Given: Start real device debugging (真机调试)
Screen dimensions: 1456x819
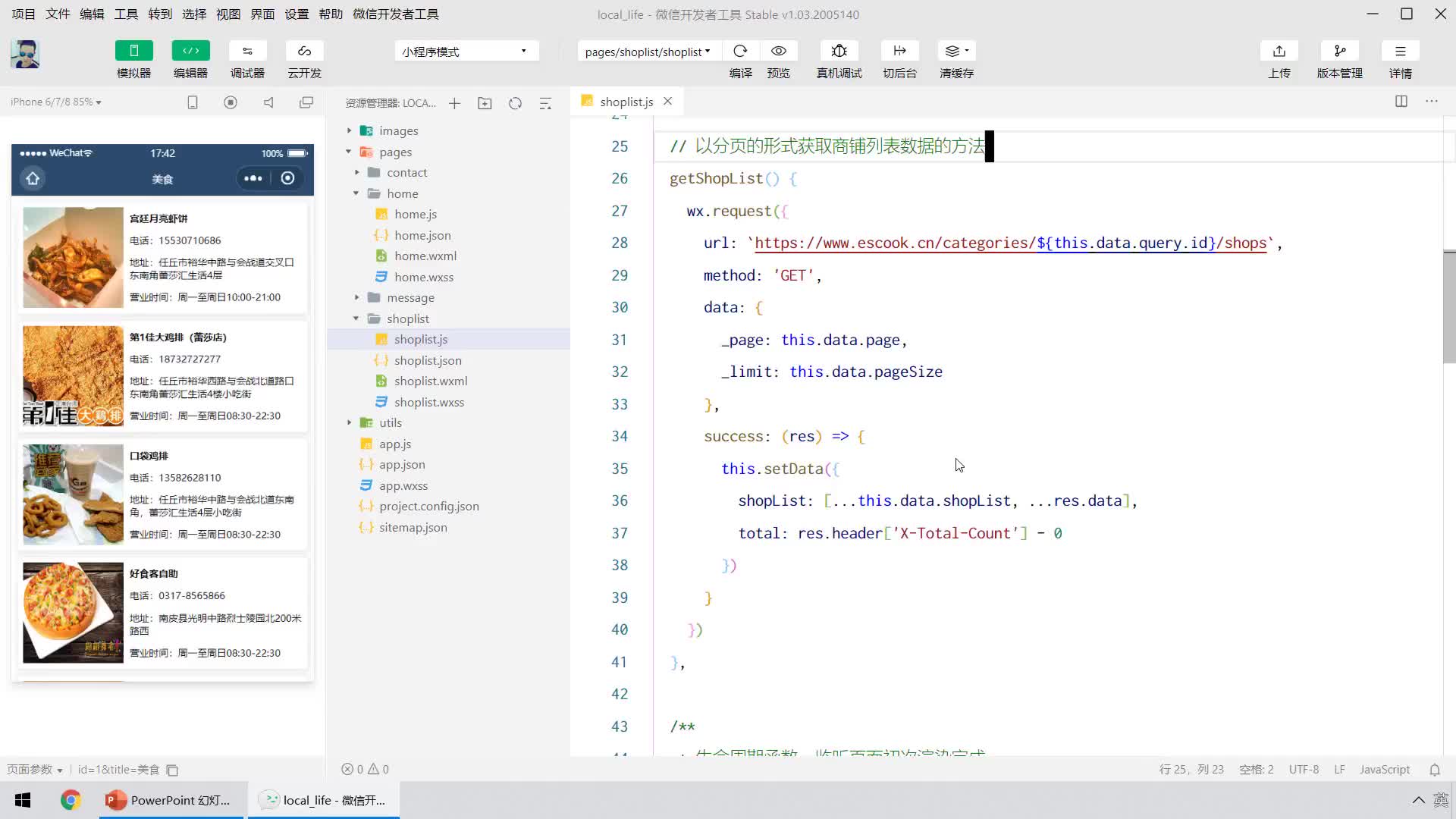Looking at the screenshot, I should (839, 51).
